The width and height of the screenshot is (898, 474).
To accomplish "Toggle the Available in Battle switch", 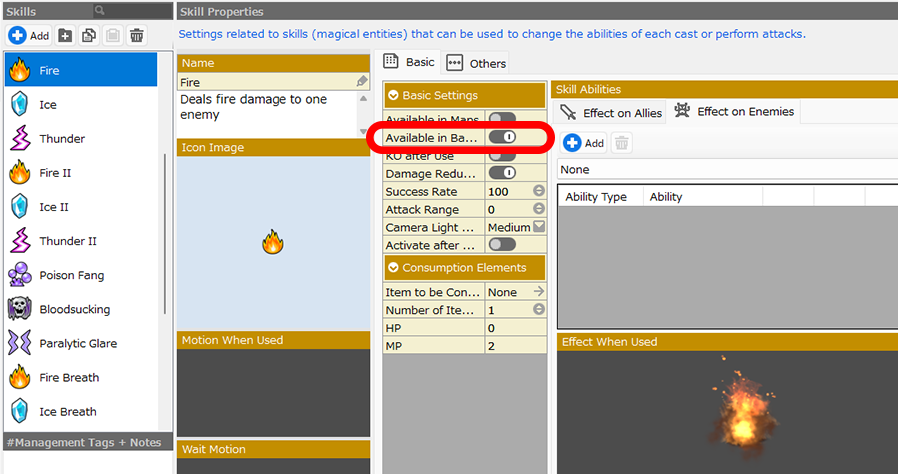I will click(x=502, y=137).
